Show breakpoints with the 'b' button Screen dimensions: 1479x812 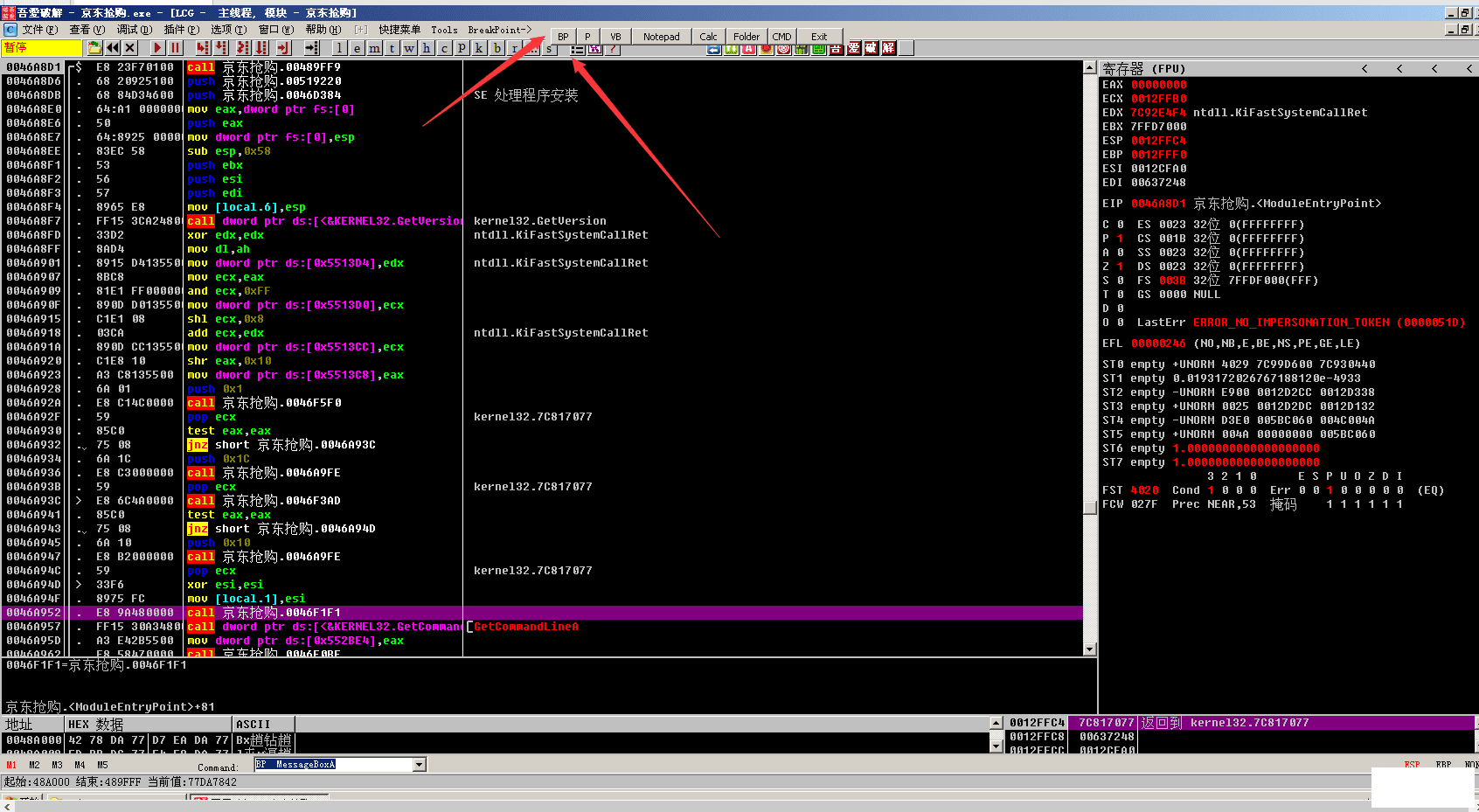coord(497,48)
